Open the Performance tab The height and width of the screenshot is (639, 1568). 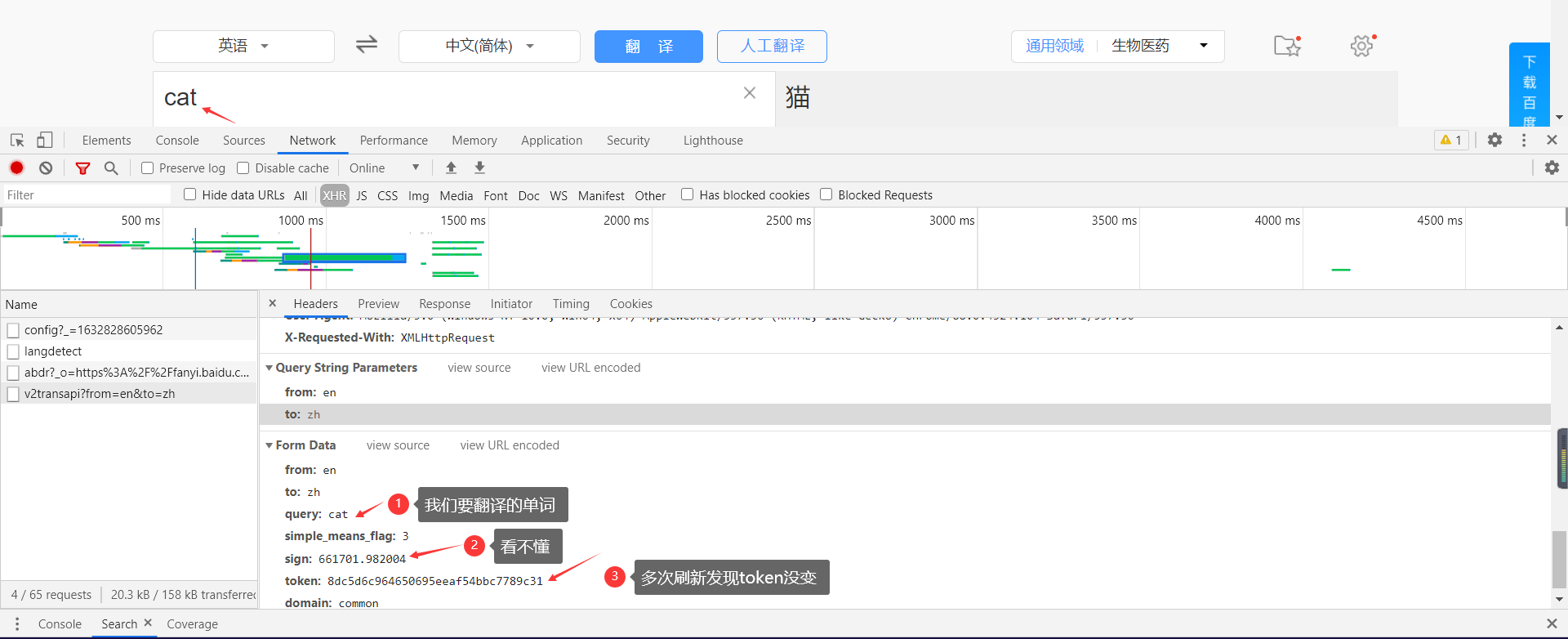(x=394, y=141)
